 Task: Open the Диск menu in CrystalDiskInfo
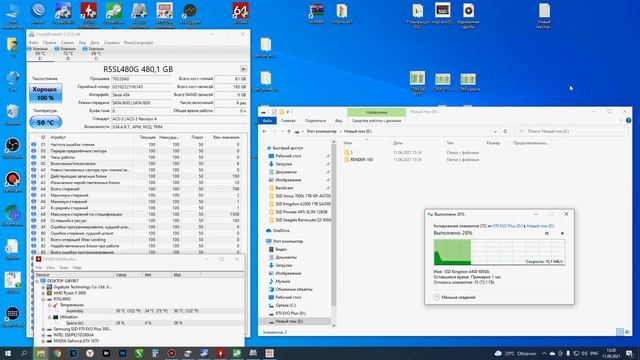click(95, 42)
